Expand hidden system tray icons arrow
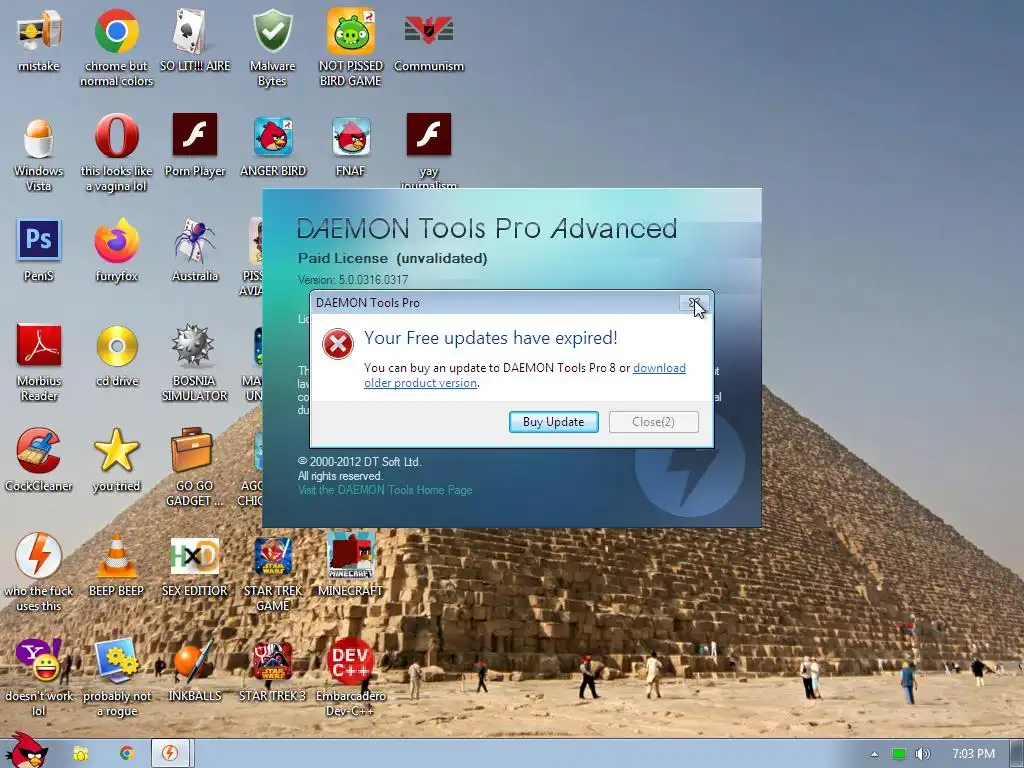The width and height of the screenshot is (1024, 768). click(874, 754)
